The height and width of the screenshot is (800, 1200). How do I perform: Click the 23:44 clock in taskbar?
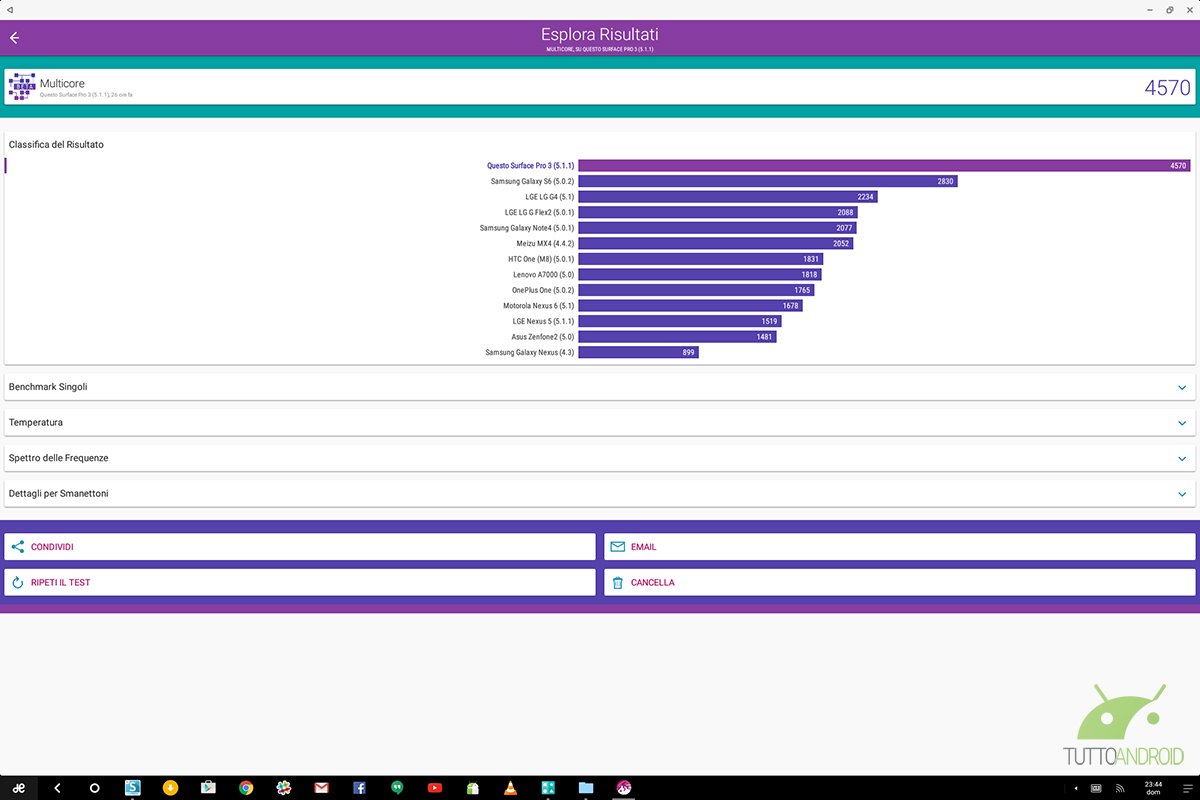pyautogui.click(x=1153, y=784)
